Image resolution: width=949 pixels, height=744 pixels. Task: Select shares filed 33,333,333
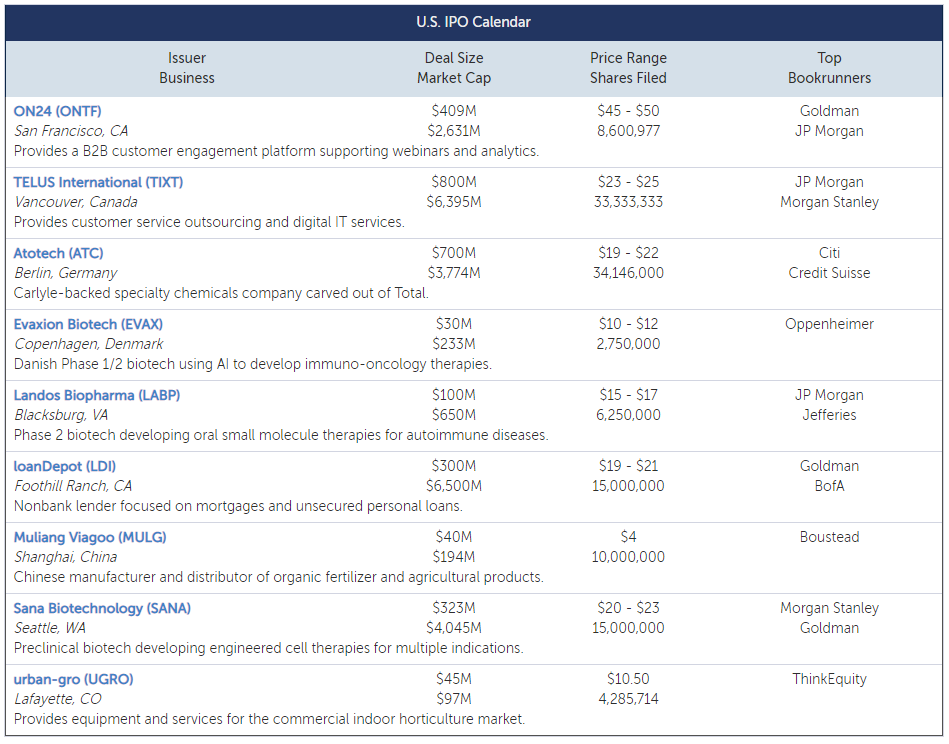(628, 202)
